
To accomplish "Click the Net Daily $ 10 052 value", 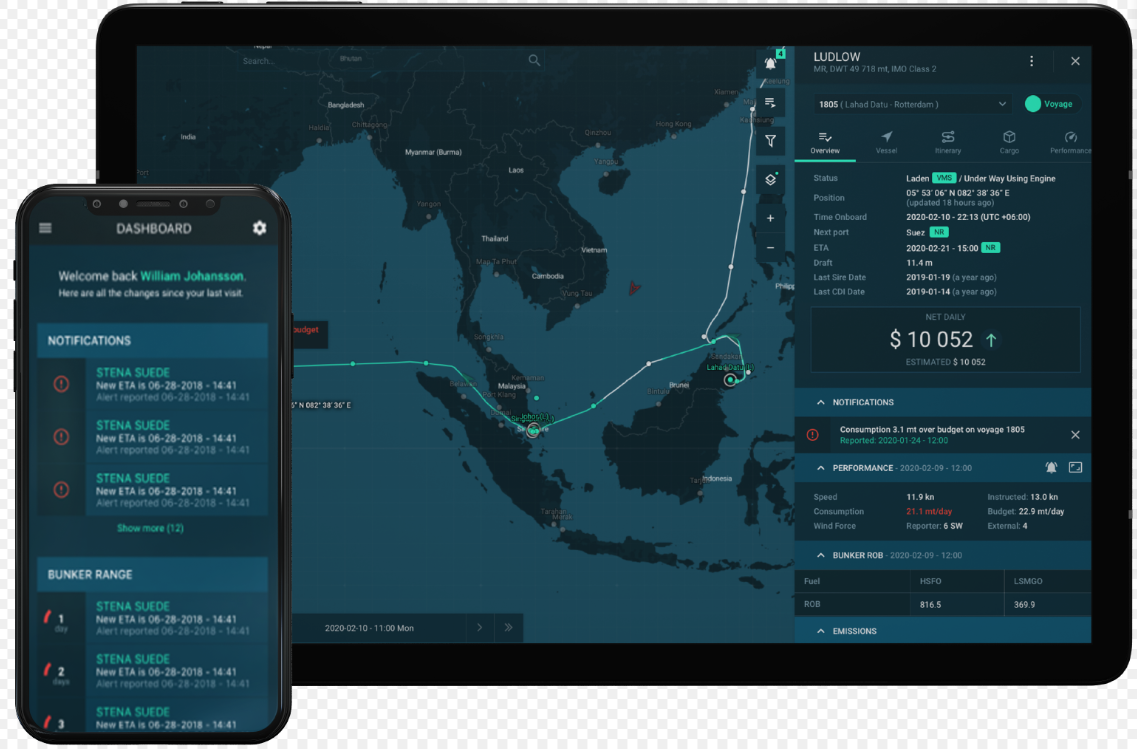I will 931,339.
